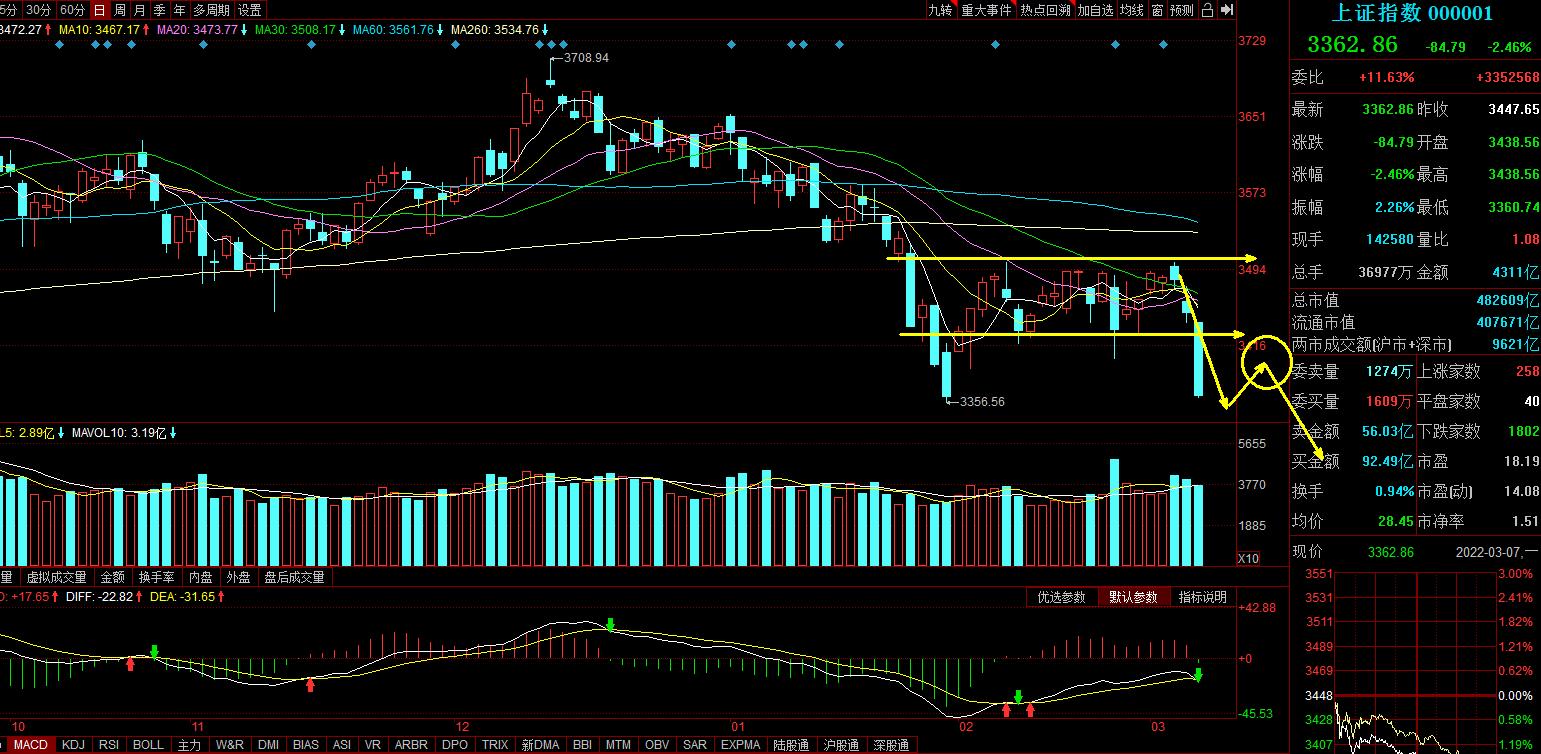The width and height of the screenshot is (1541, 754).
Task: Click the MA20 value label
Action: (202, 30)
